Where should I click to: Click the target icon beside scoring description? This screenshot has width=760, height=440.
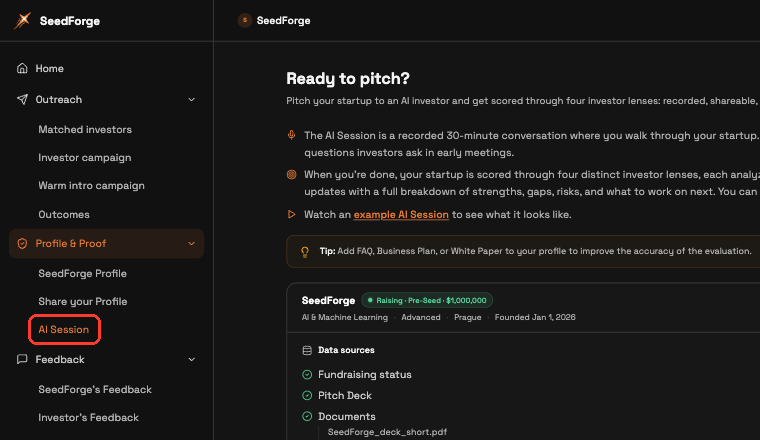[291, 174]
